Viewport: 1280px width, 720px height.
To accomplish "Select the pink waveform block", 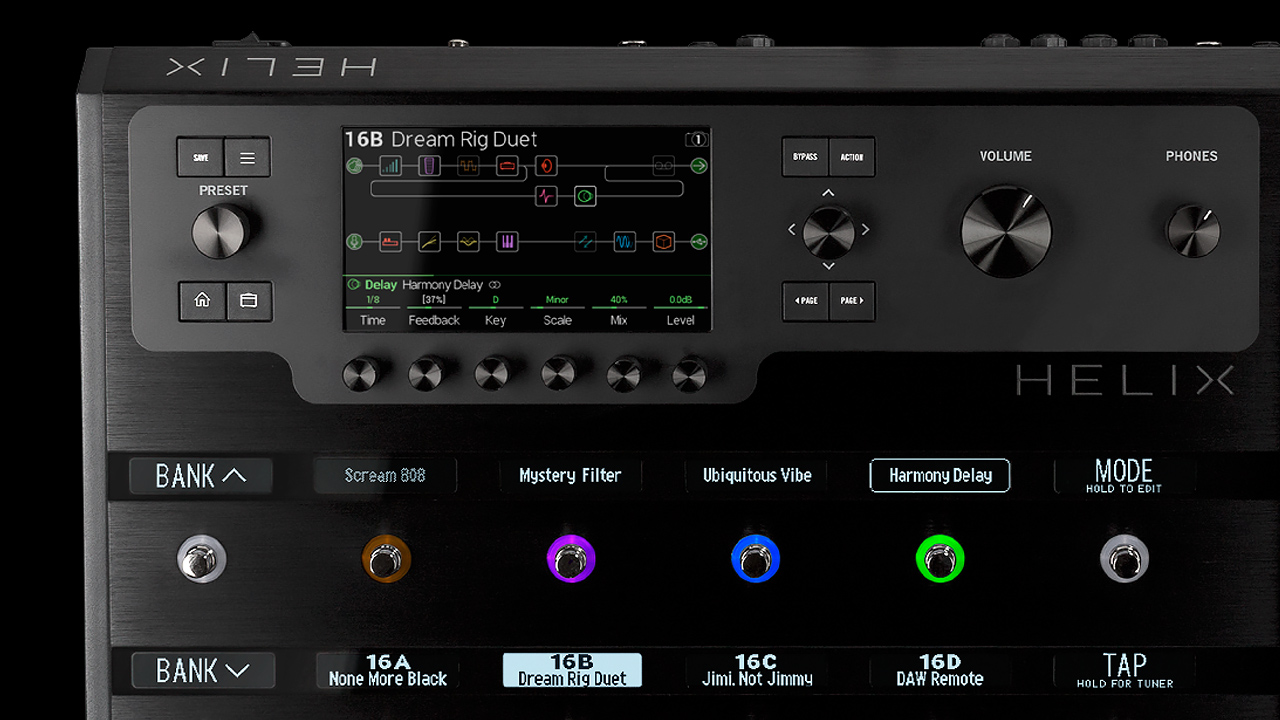I will coord(545,196).
